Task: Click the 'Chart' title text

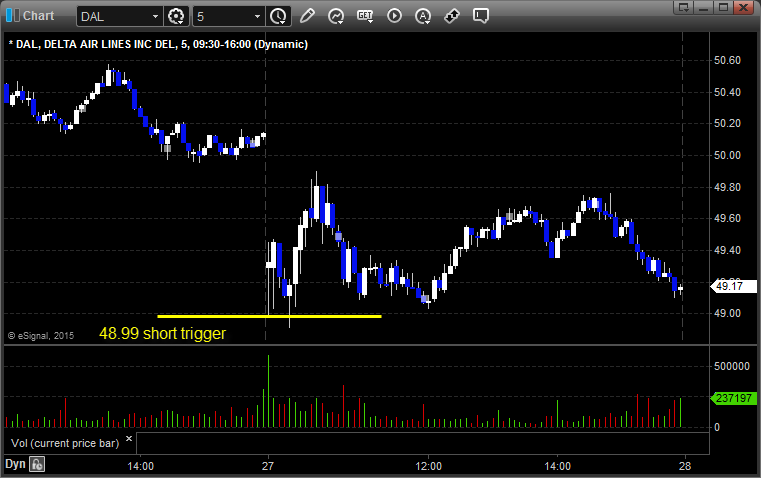Action: [38, 16]
